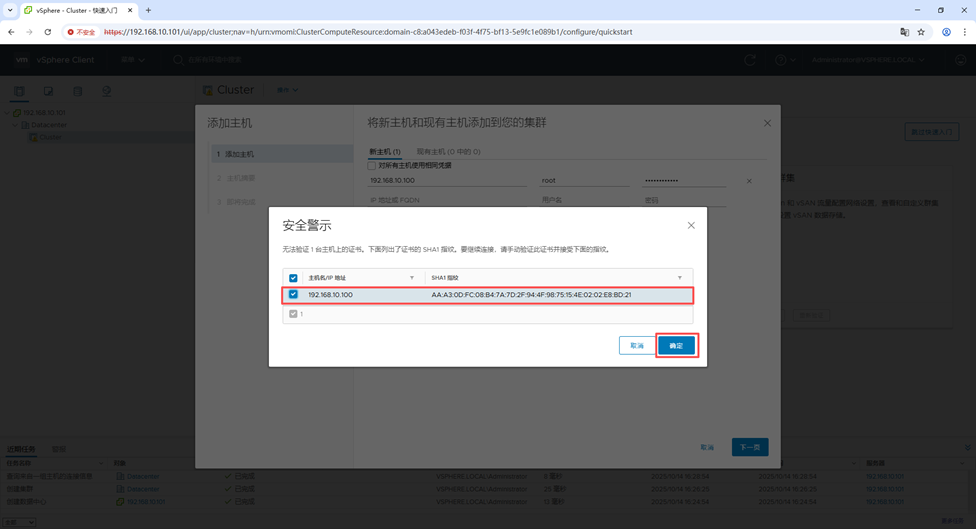Viewport: 976px width, 529px height.
Task: Switch to the 现有主机 tab
Action: [448, 152]
